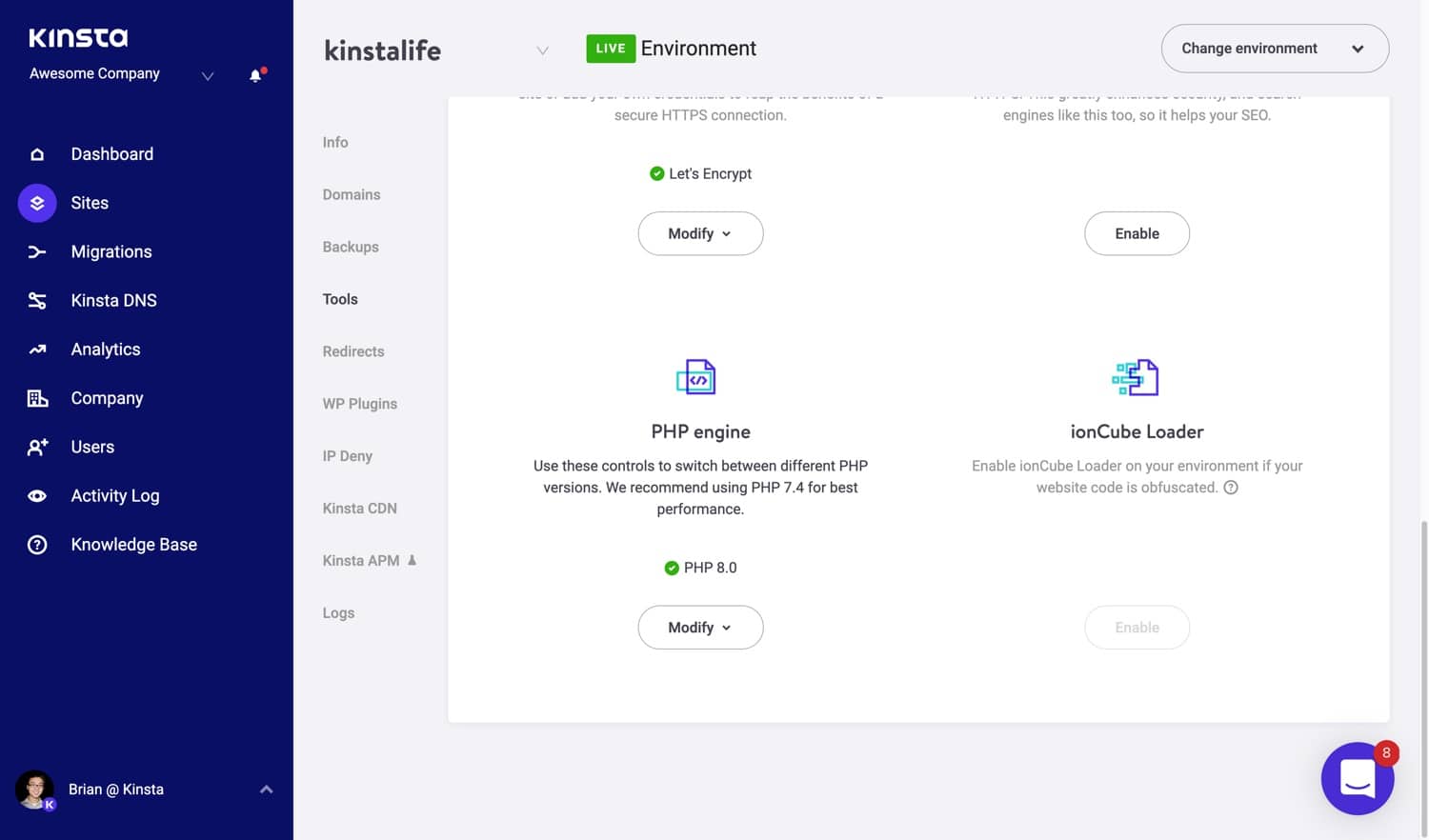
Task: Open the Intercom chat bubble
Action: (1357, 778)
